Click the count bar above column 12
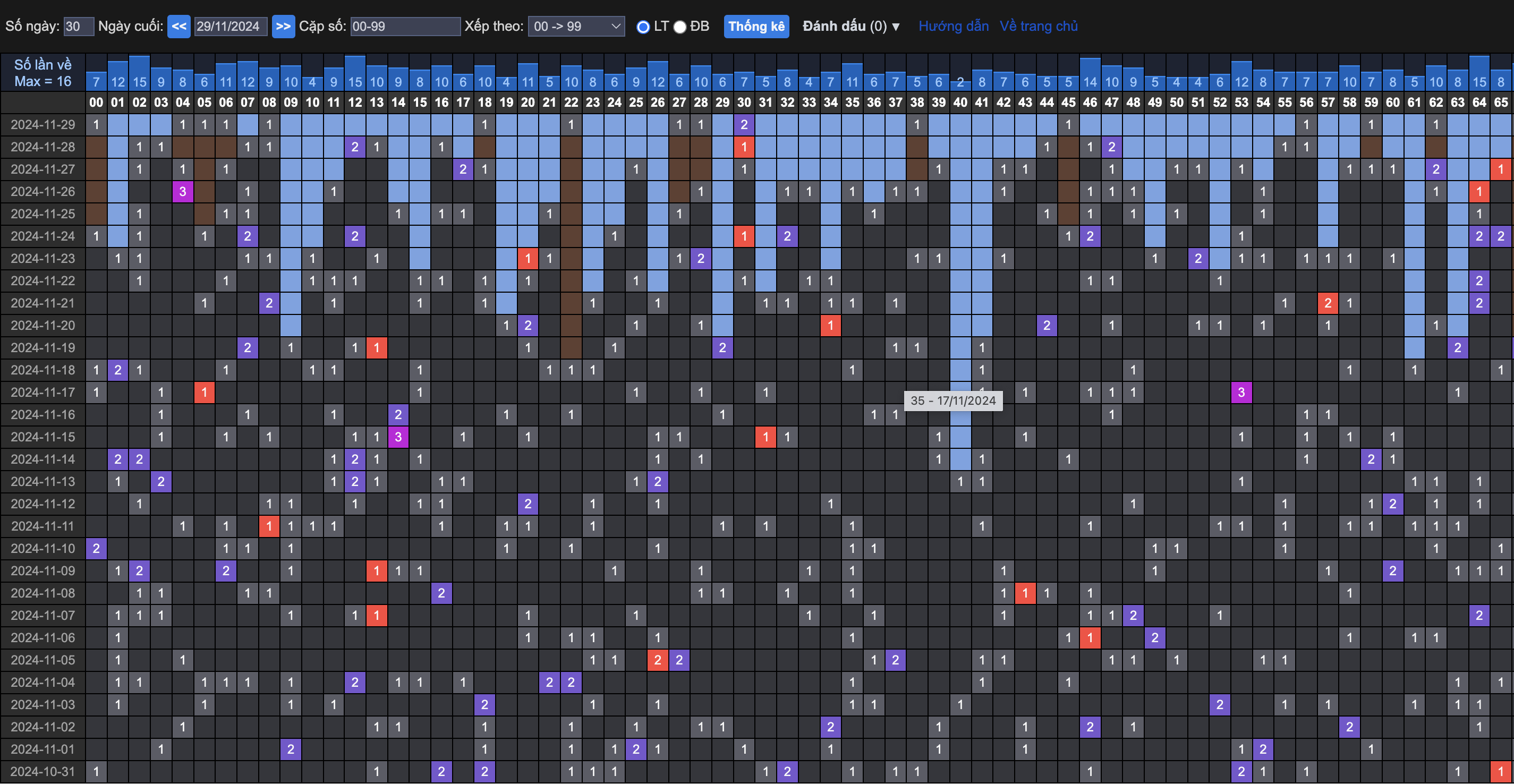The width and height of the screenshot is (1514, 784). pyautogui.click(x=355, y=73)
